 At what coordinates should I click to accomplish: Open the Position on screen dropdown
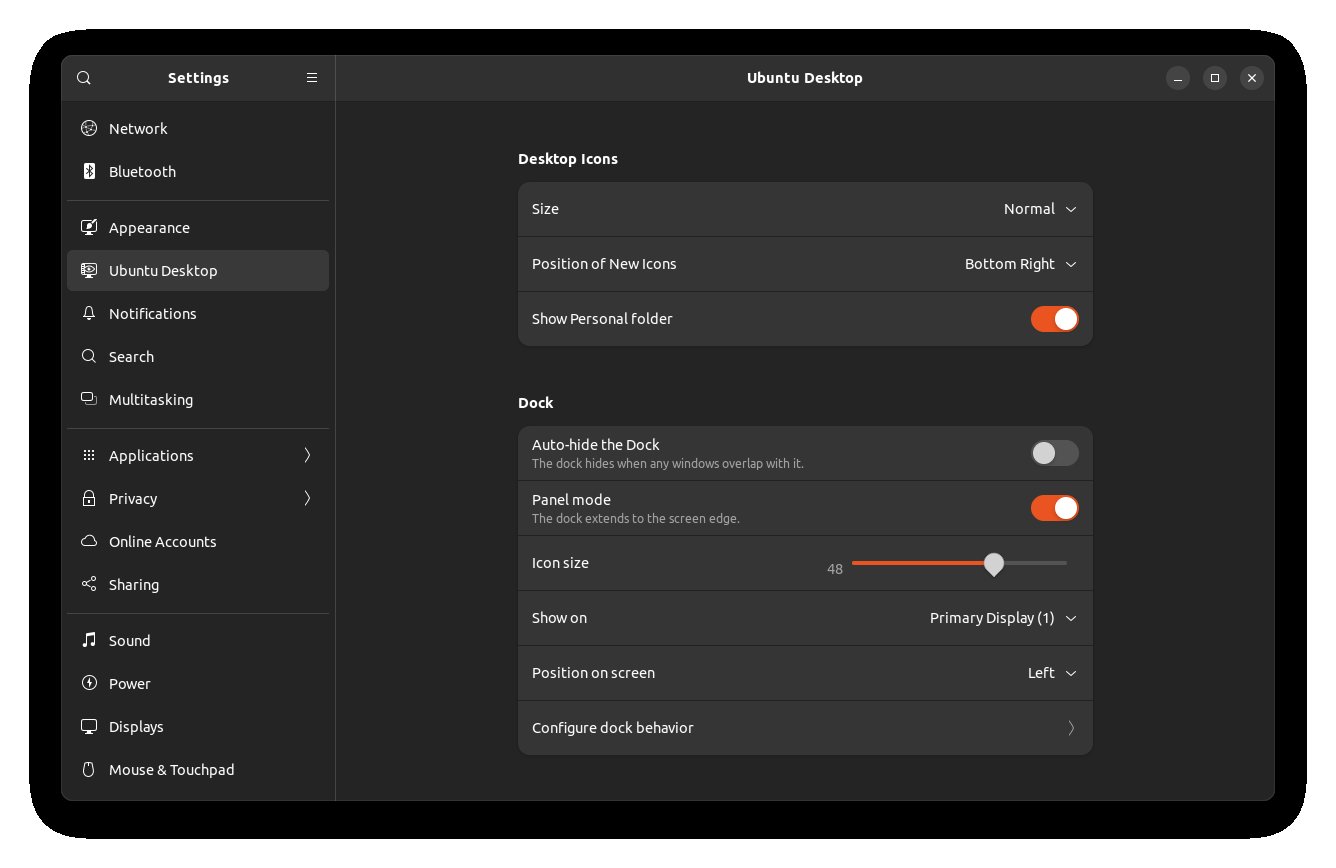[x=1052, y=673]
